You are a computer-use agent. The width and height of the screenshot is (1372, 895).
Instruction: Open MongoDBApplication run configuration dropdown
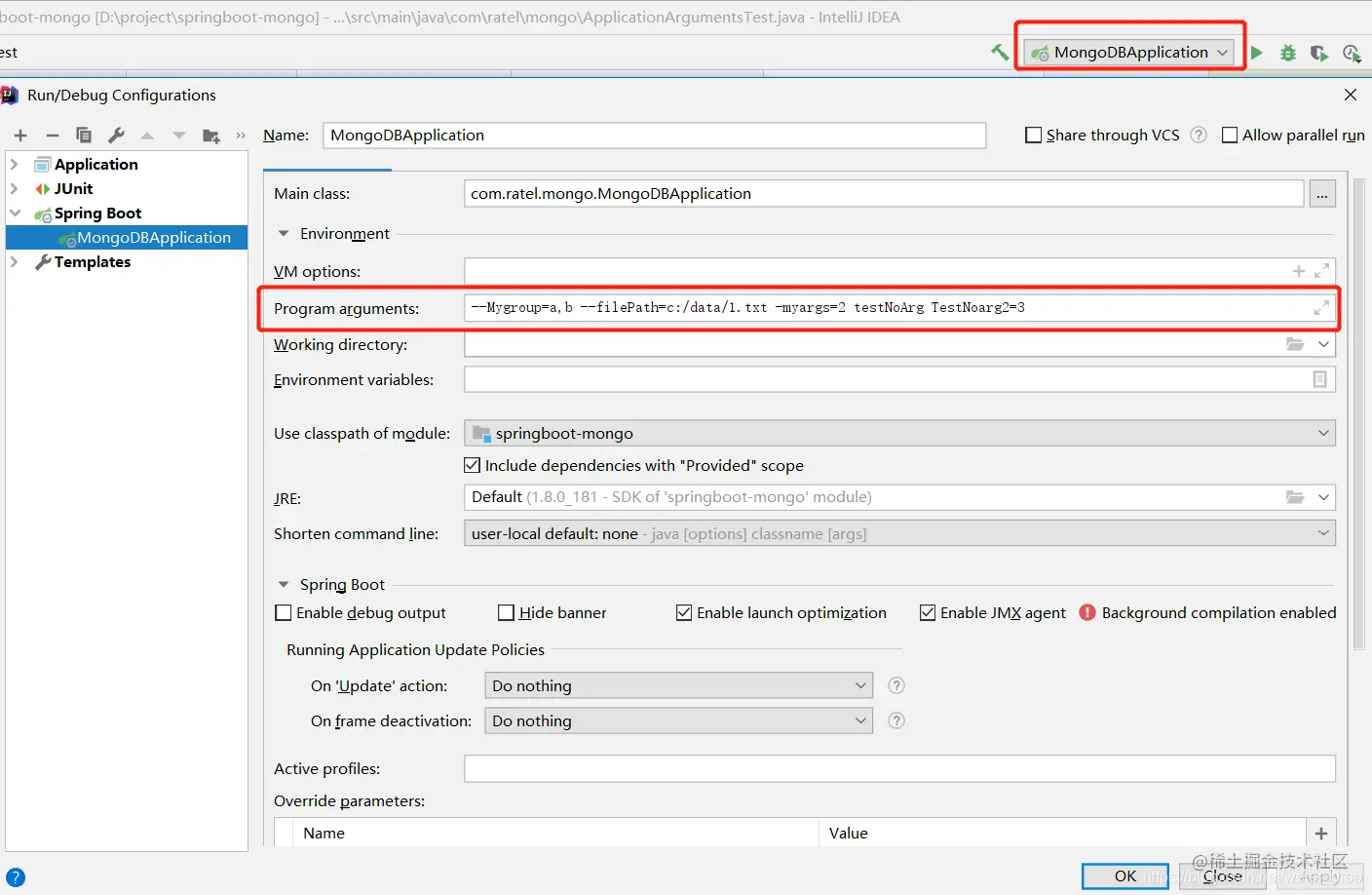pos(1129,53)
